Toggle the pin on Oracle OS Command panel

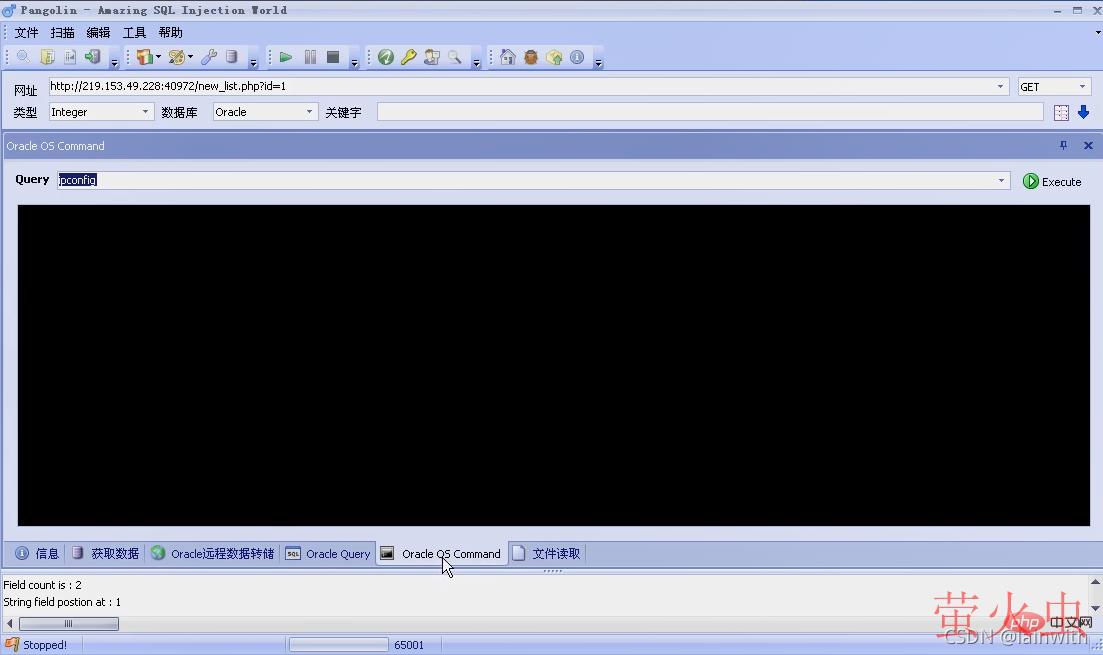[1063, 145]
